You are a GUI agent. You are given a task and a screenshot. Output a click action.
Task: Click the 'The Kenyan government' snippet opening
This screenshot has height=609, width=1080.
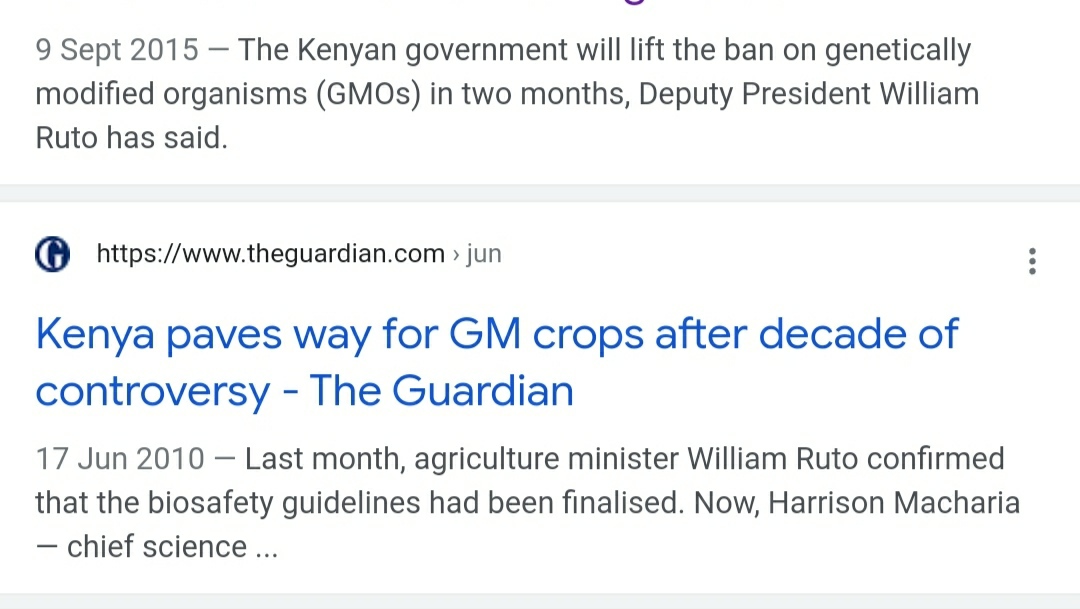coord(402,50)
